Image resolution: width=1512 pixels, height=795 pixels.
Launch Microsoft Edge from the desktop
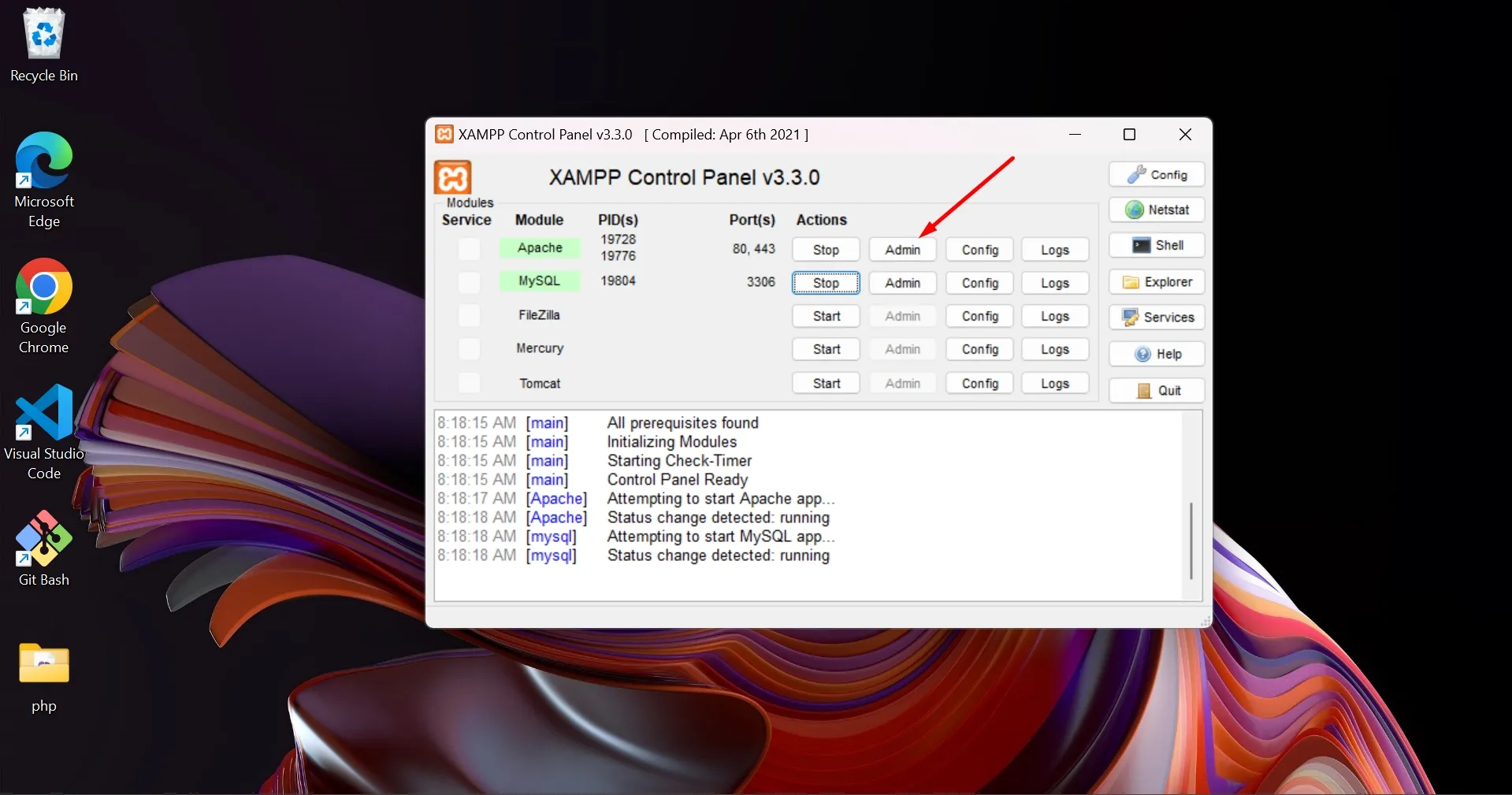[x=44, y=180]
